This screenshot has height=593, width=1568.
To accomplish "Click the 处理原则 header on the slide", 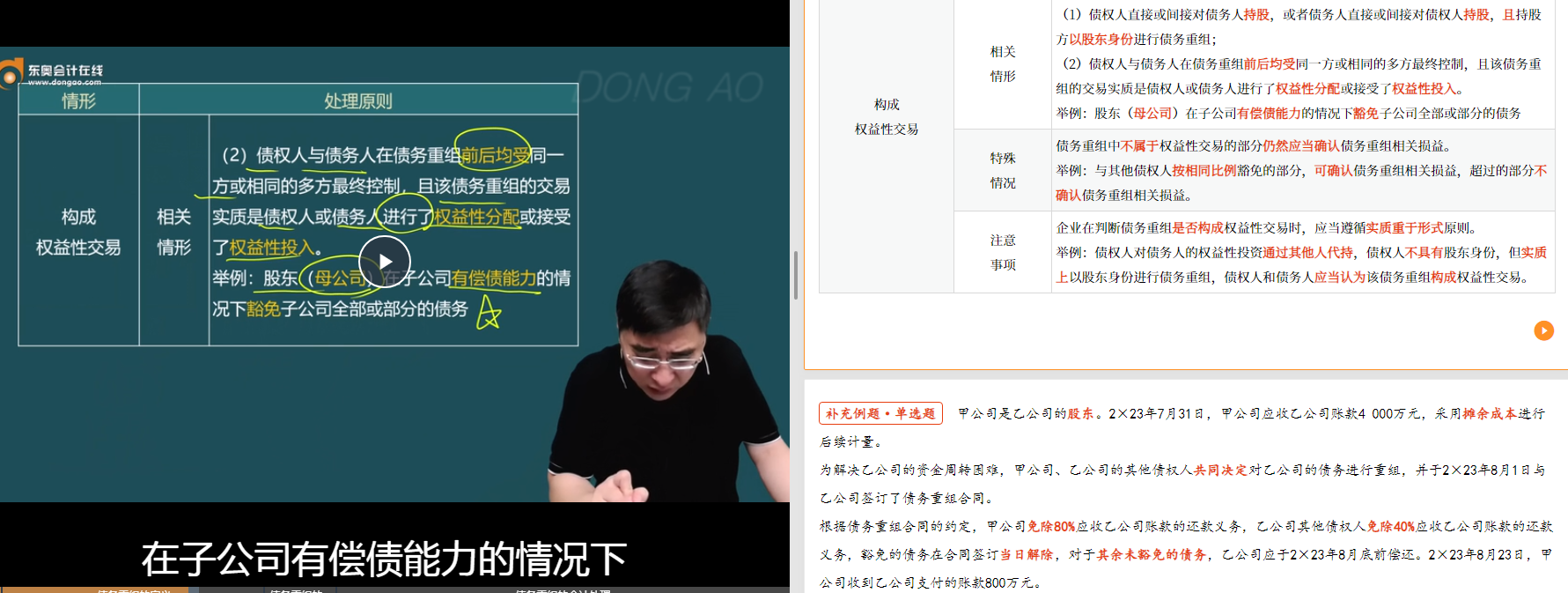I will point(357,101).
